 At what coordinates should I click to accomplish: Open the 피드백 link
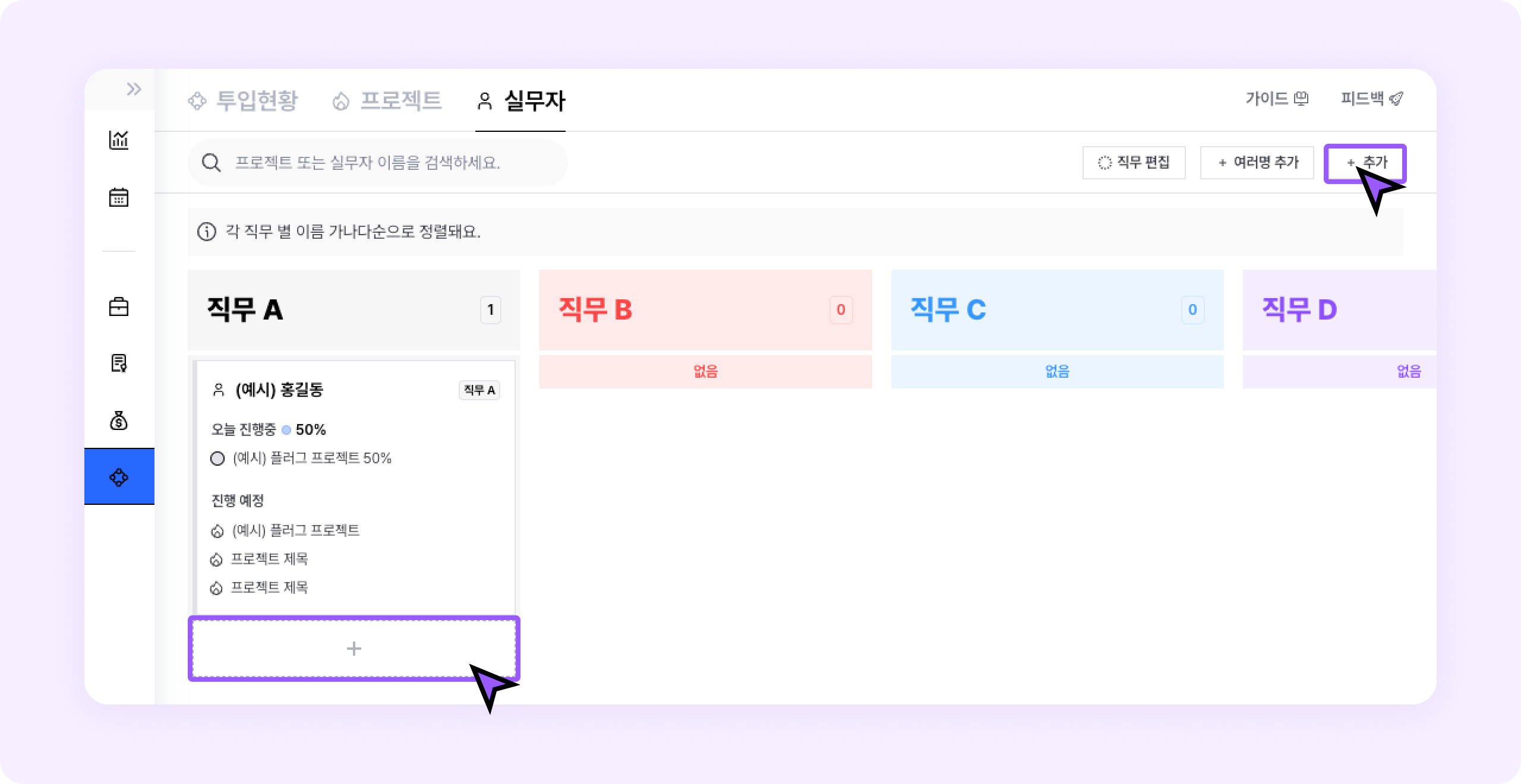[x=1372, y=99]
